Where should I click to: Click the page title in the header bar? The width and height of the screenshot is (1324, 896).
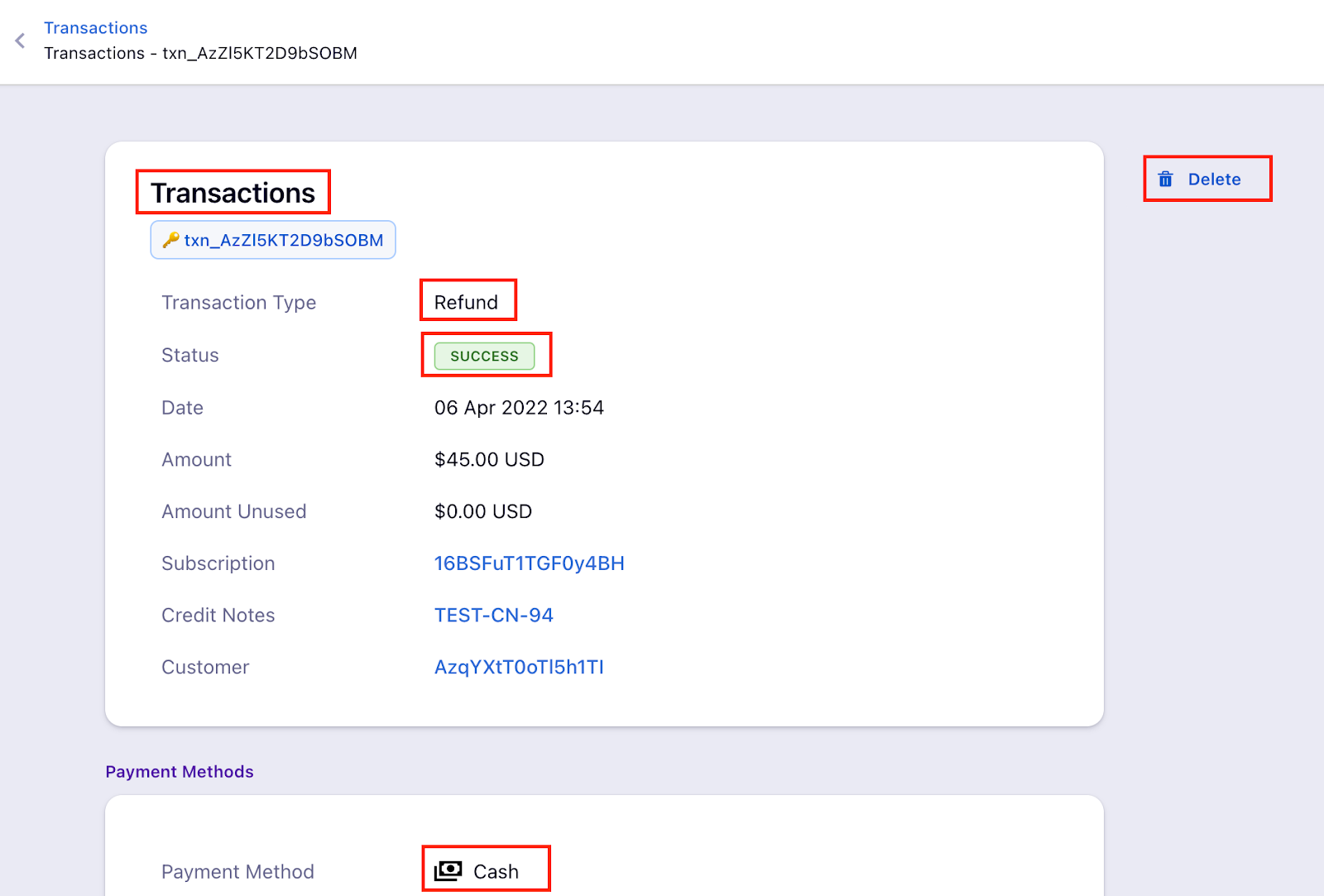point(200,54)
